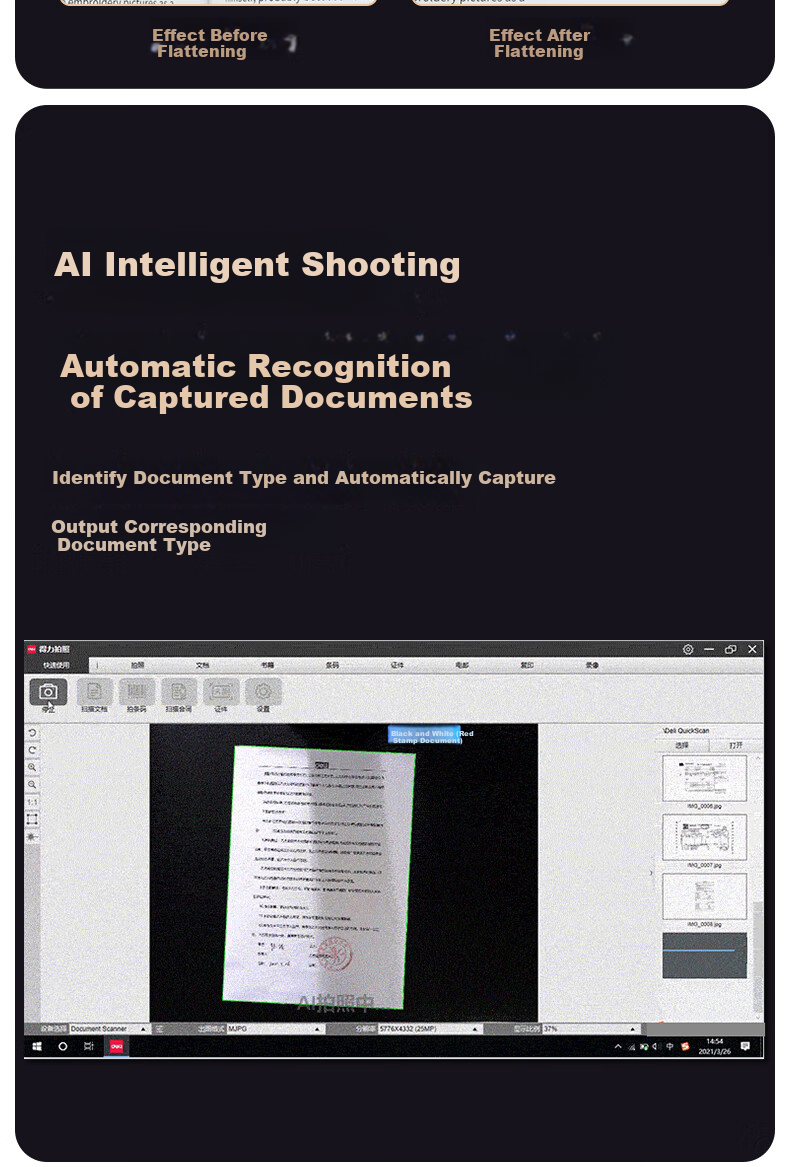This screenshot has width=790, height=1167.
Task: Click the 中 language indicator in tray
Action: [669, 1046]
